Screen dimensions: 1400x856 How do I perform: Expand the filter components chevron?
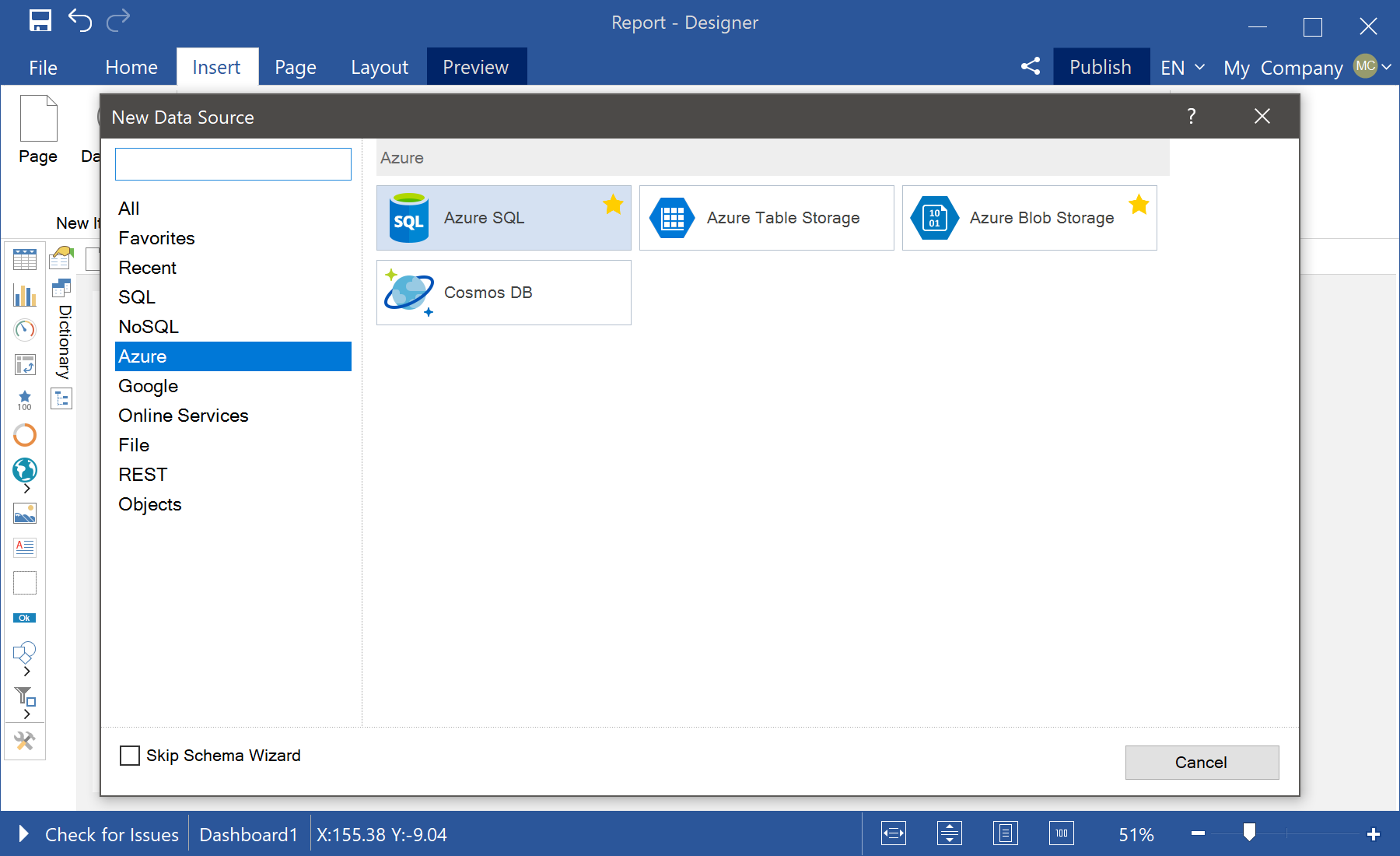pos(27,714)
